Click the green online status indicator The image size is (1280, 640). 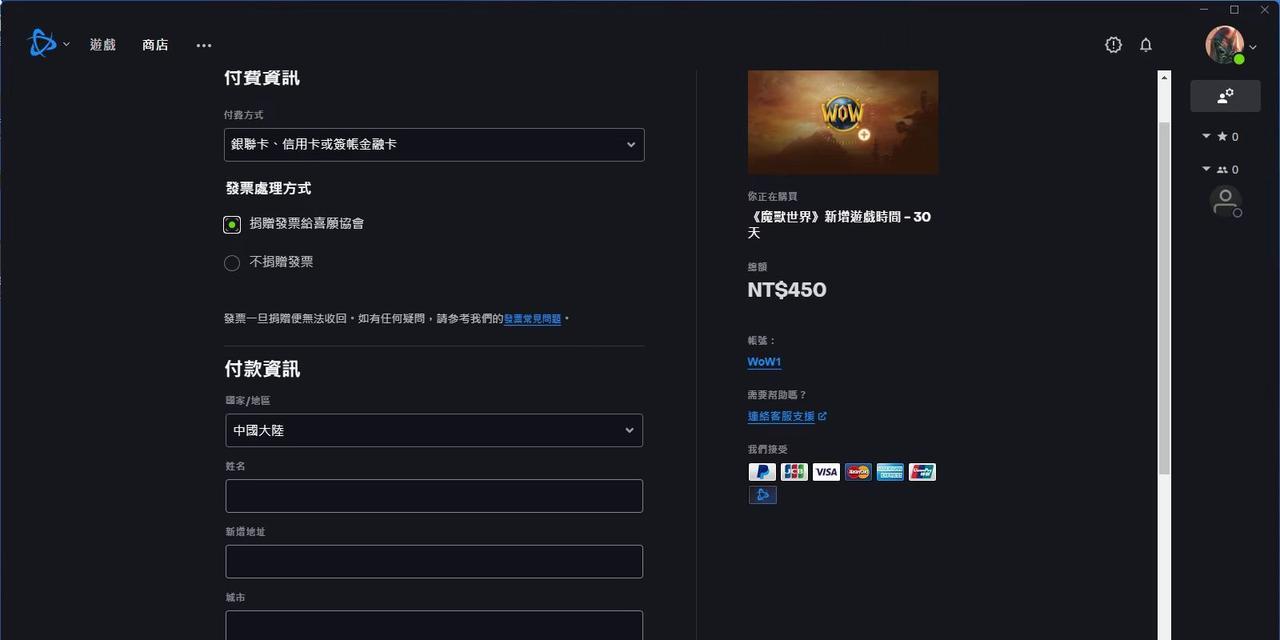point(1238,60)
